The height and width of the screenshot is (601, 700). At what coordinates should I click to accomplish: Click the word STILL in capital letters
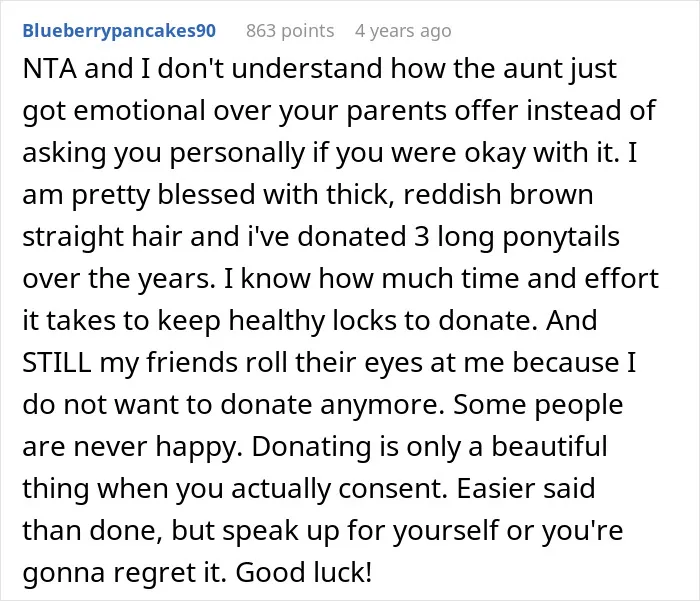(57, 362)
